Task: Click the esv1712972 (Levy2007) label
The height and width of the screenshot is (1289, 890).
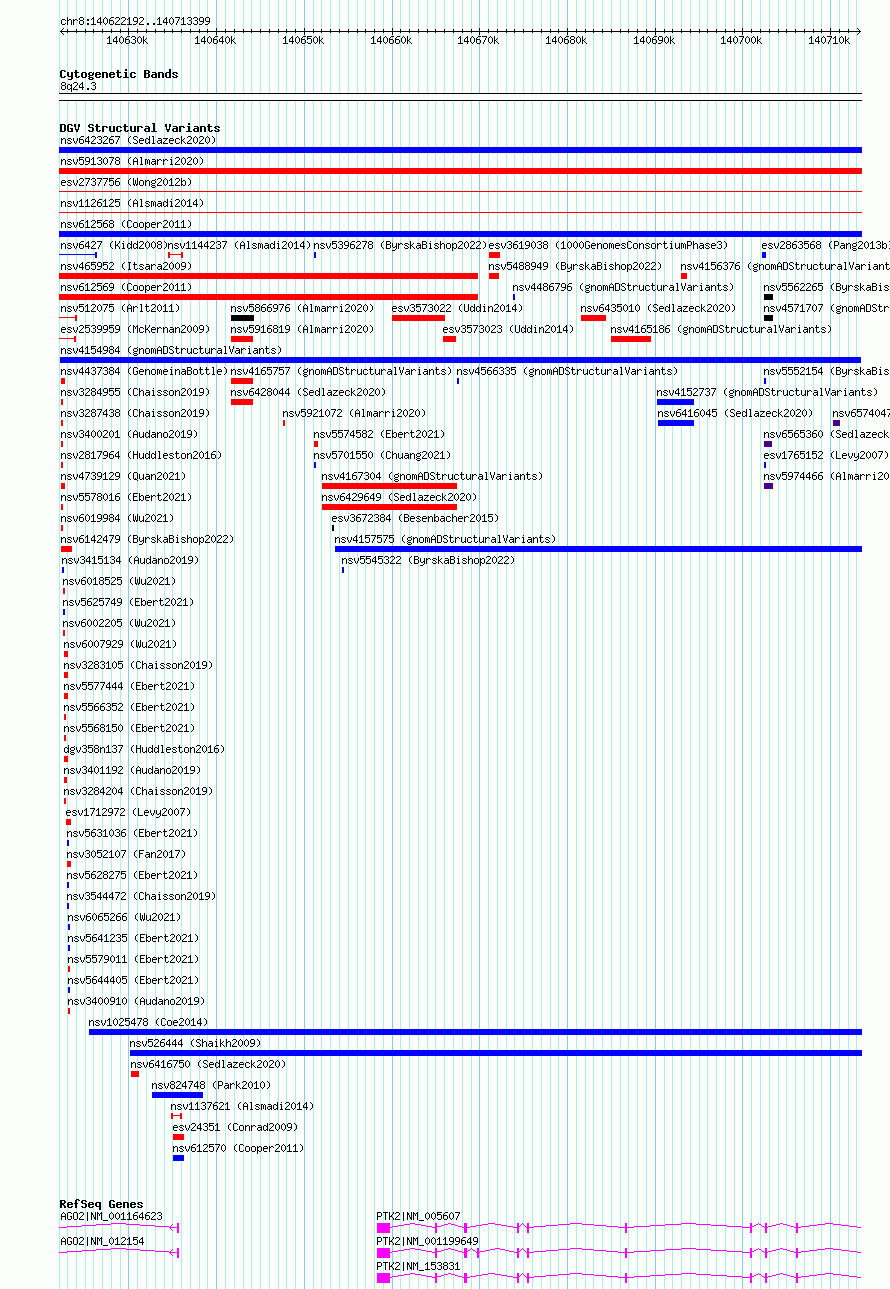Action: (128, 812)
